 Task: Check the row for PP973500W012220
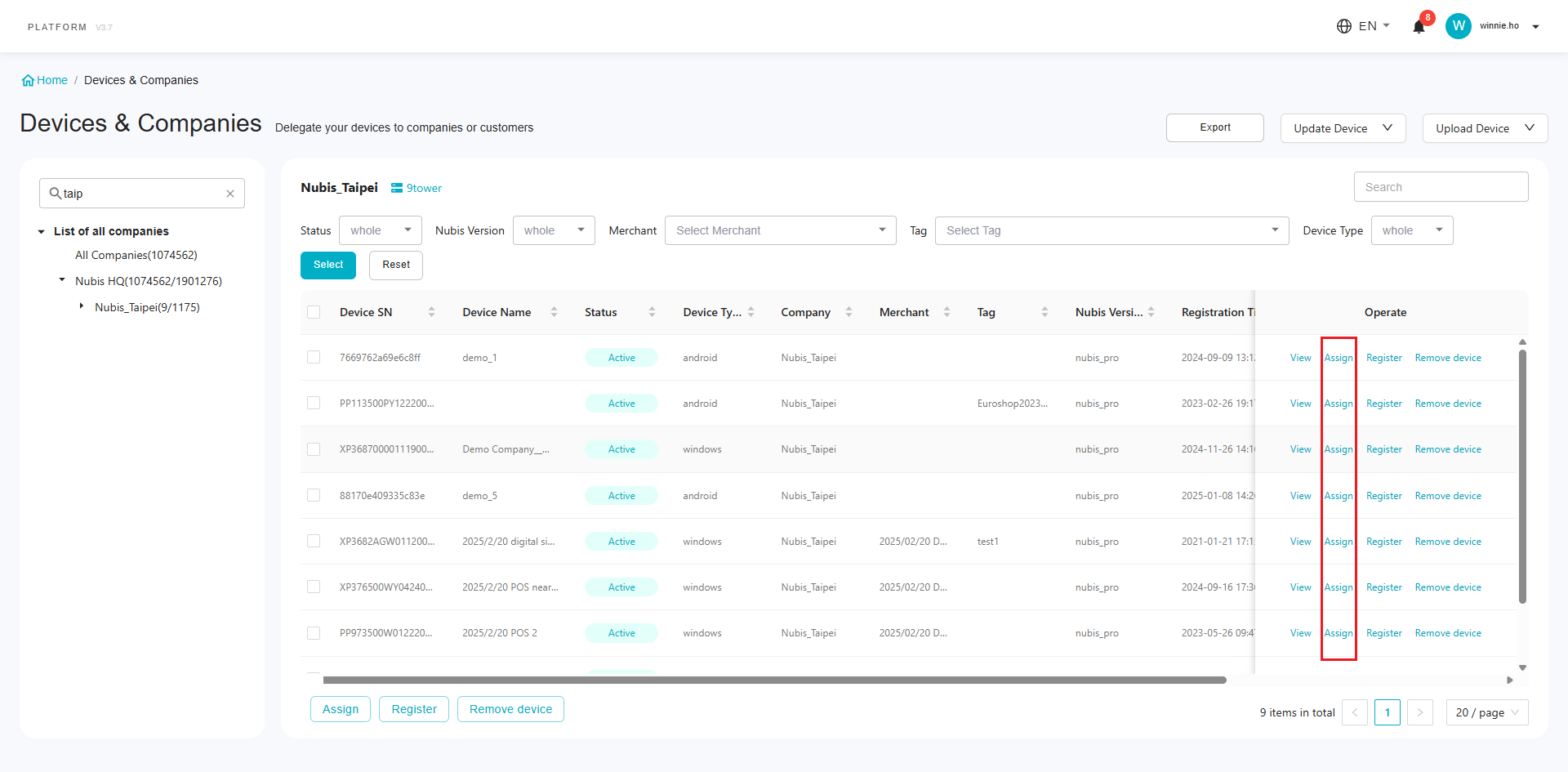pyautogui.click(x=314, y=633)
